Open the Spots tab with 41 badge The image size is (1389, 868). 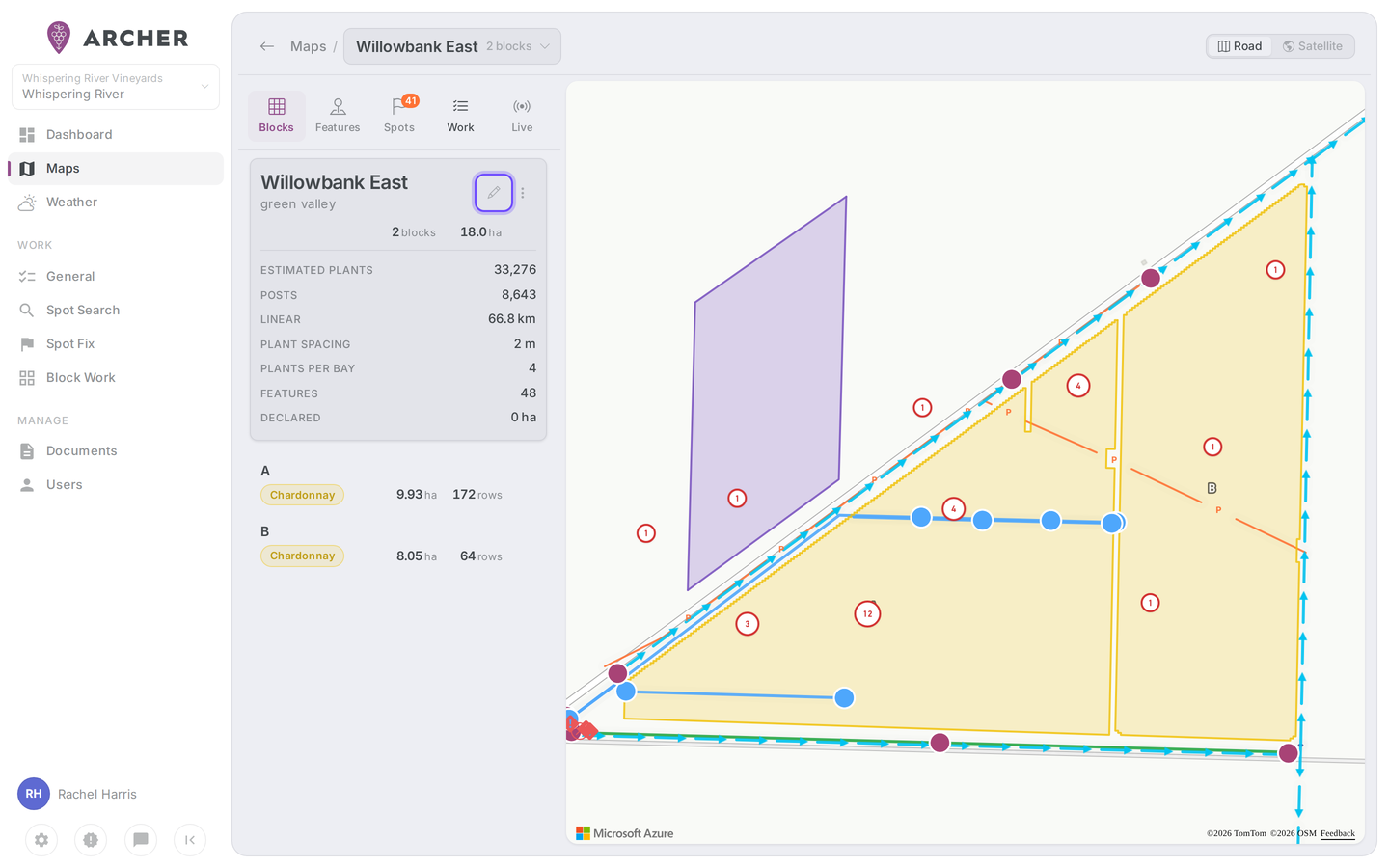(x=399, y=116)
